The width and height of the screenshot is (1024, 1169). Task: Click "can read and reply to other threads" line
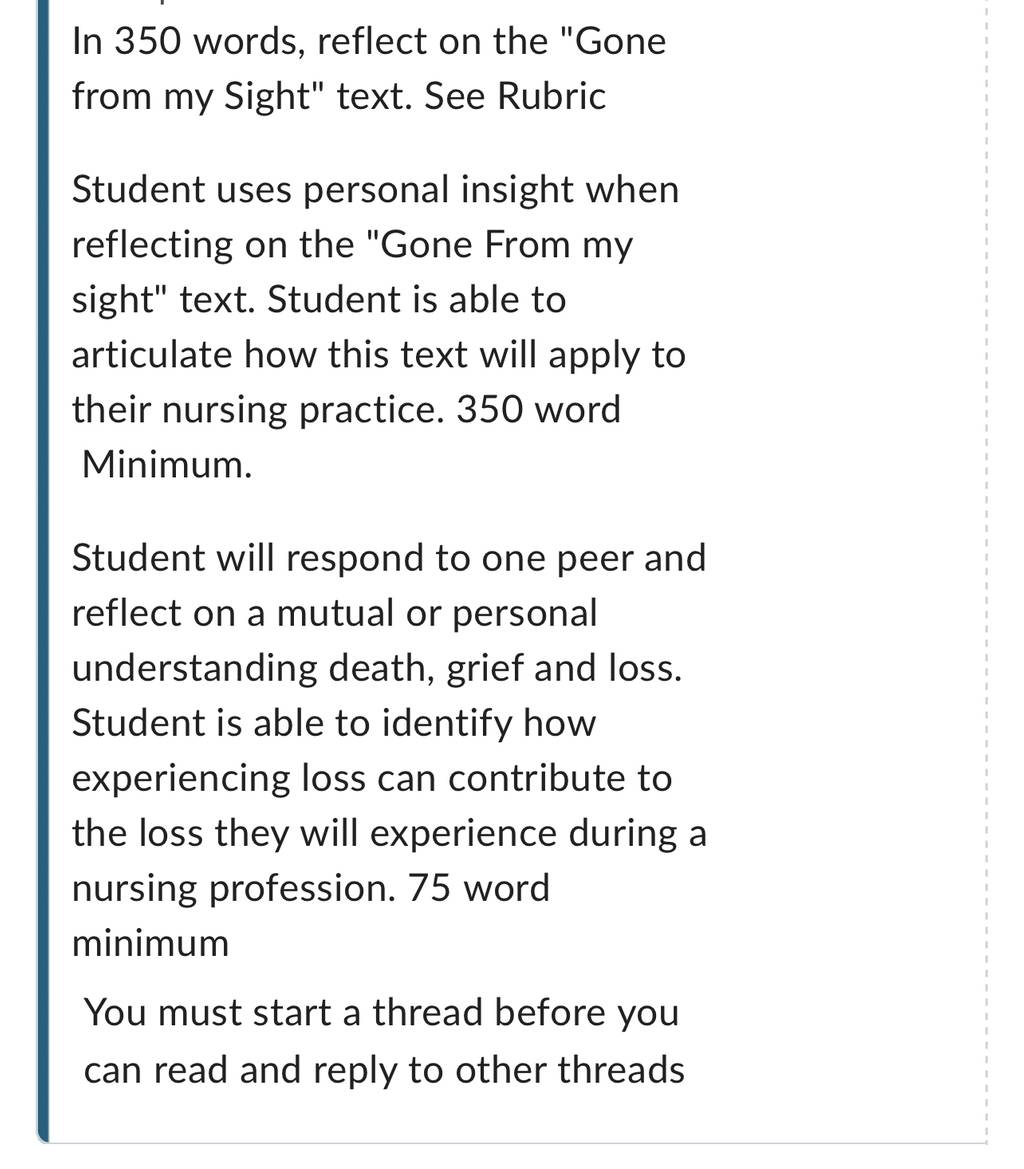384,1070
